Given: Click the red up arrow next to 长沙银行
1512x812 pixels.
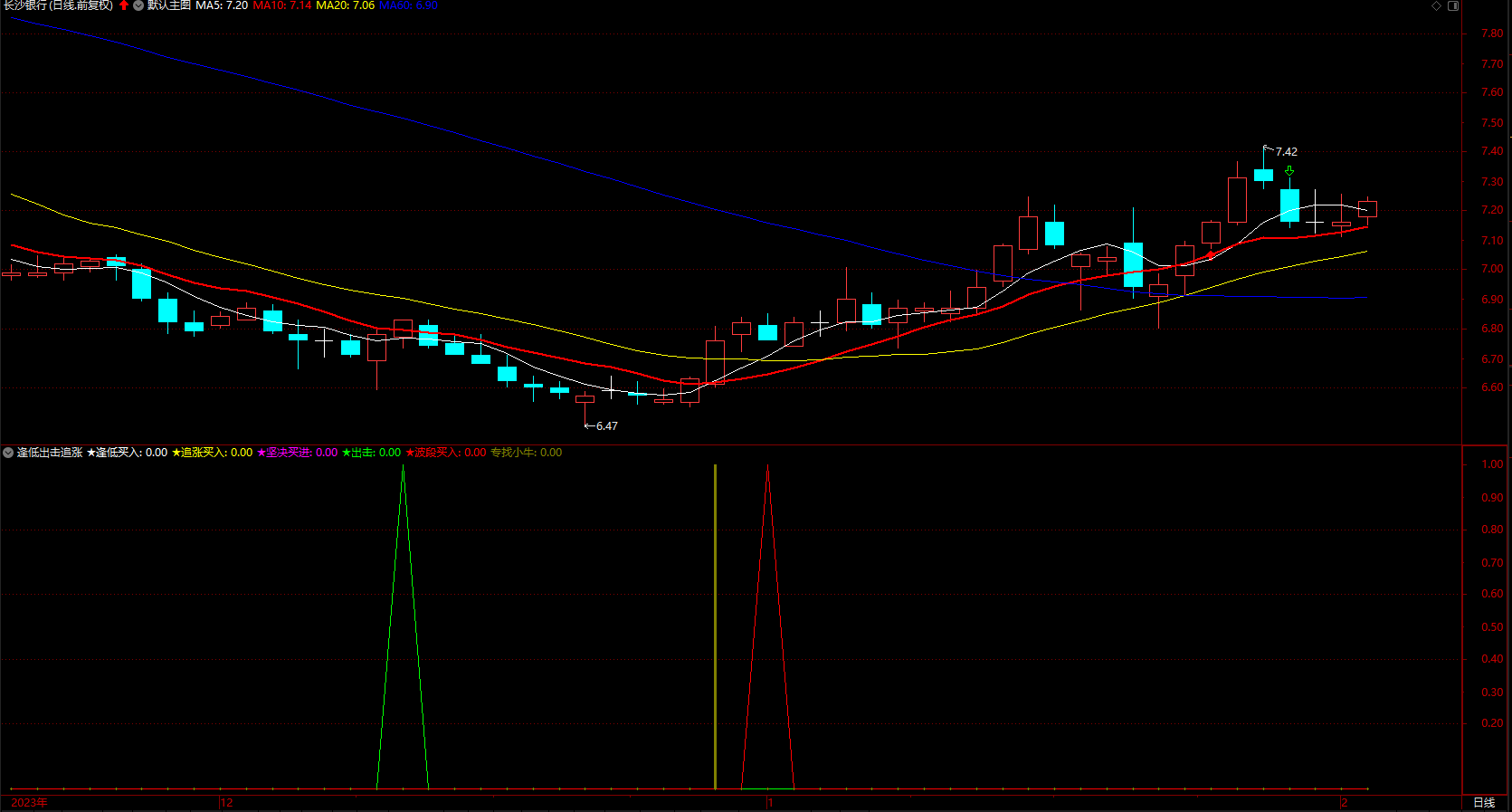Looking at the screenshot, I should [124, 5].
